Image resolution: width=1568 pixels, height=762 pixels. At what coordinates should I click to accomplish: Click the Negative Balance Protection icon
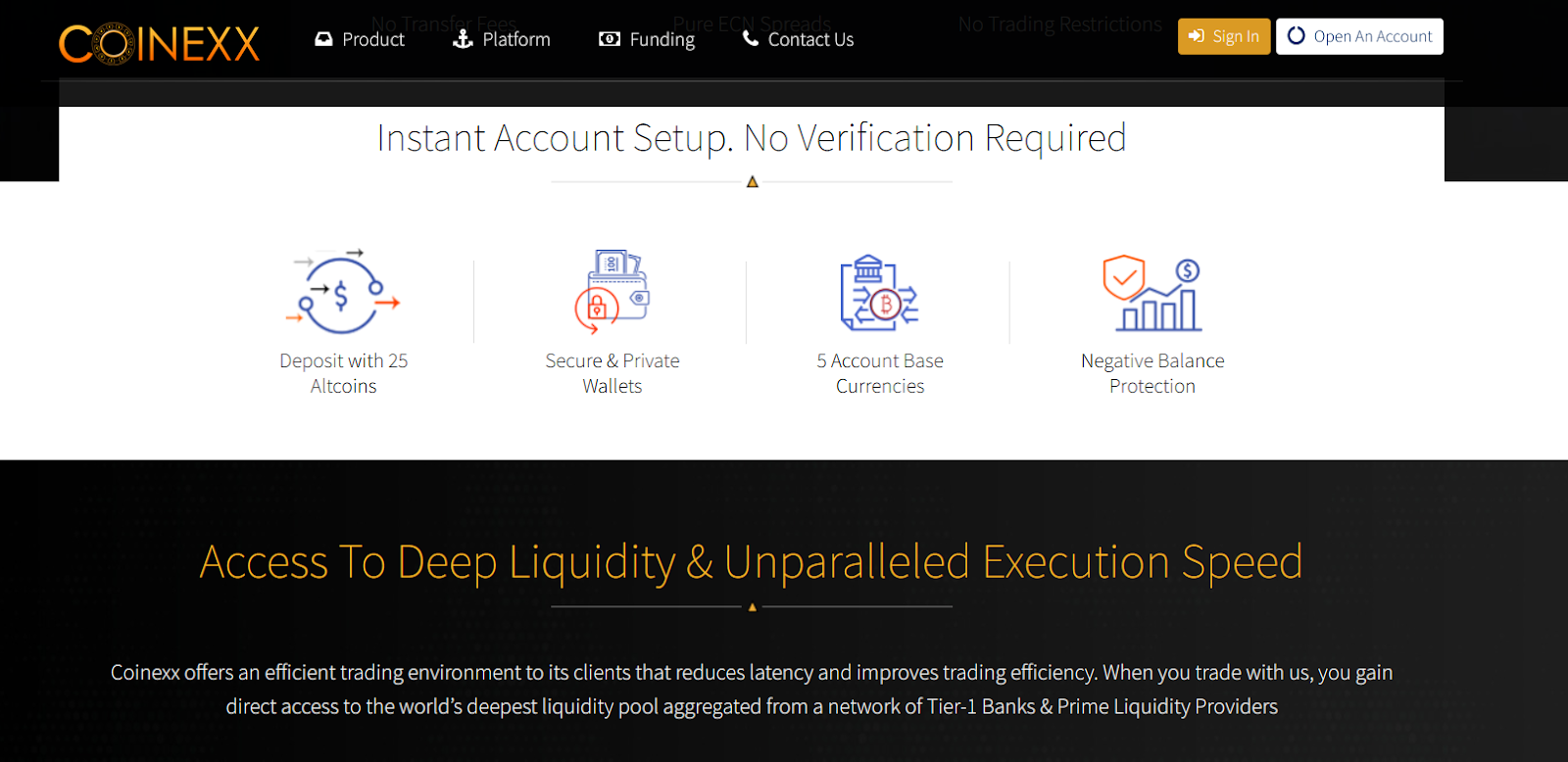click(x=1152, y=293)
